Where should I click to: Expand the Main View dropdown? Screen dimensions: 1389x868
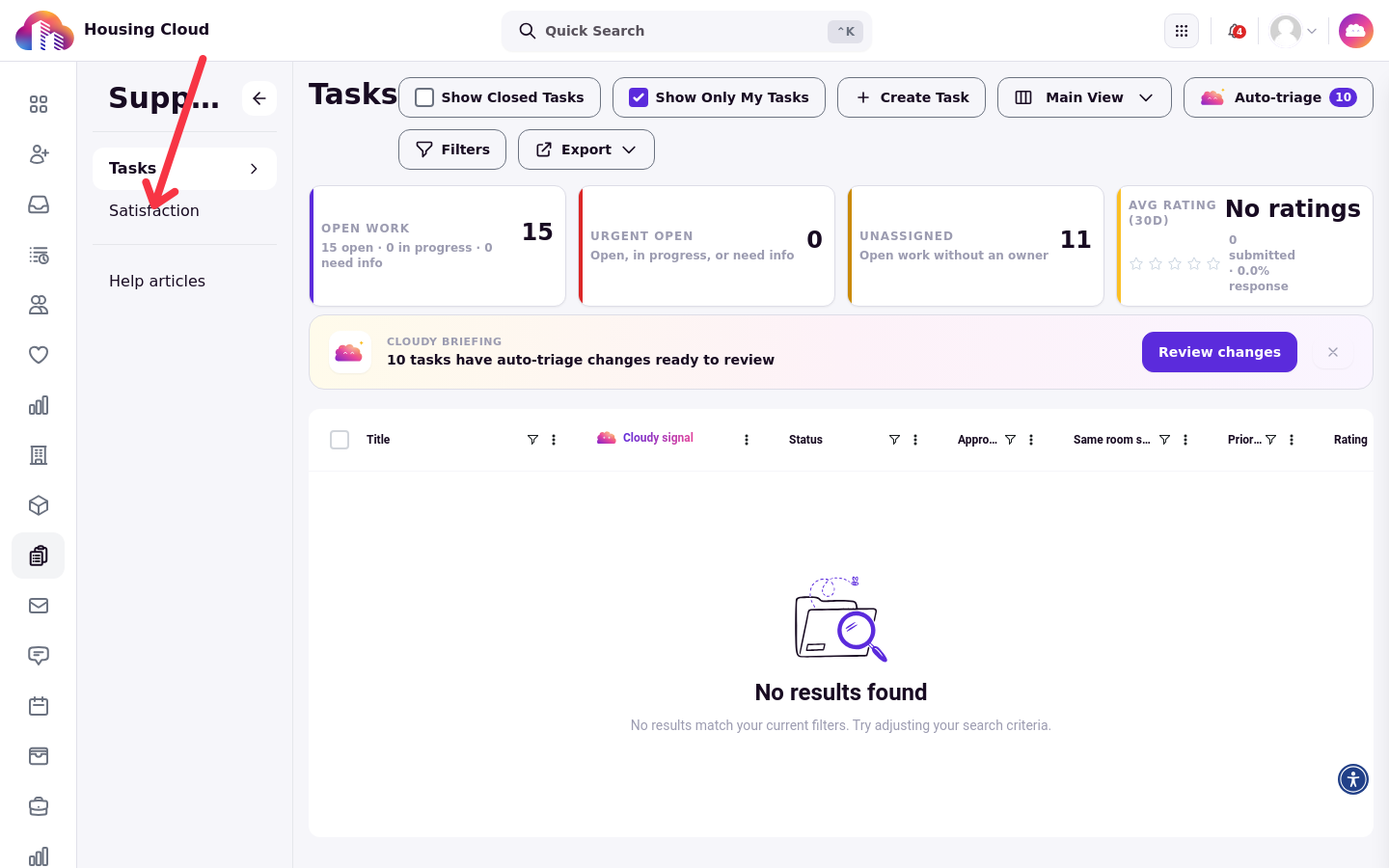(x=1084, y=97)
